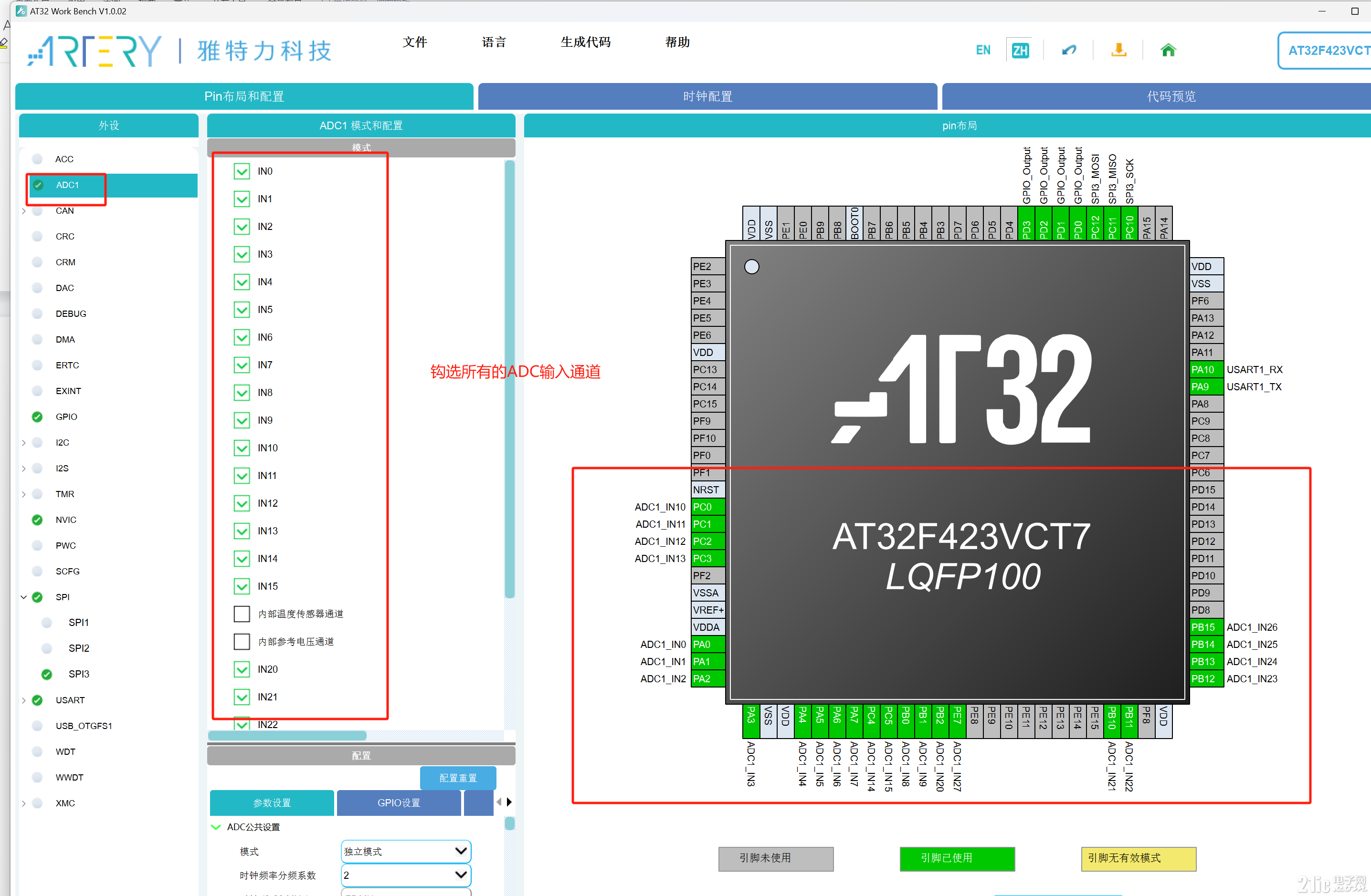1371x896 pixels.
Task: Click the GPIO green enabled icon
Action: 37,417
